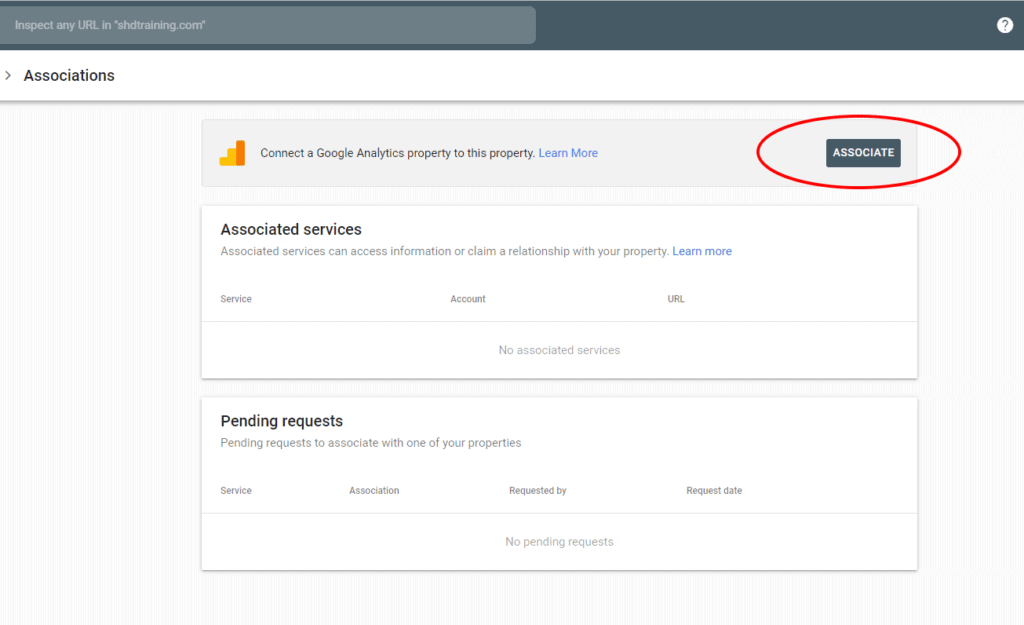The image size is (1024, 625).
Task: Click the orange Google Analytics bar icon
Action: coord(233,153)
